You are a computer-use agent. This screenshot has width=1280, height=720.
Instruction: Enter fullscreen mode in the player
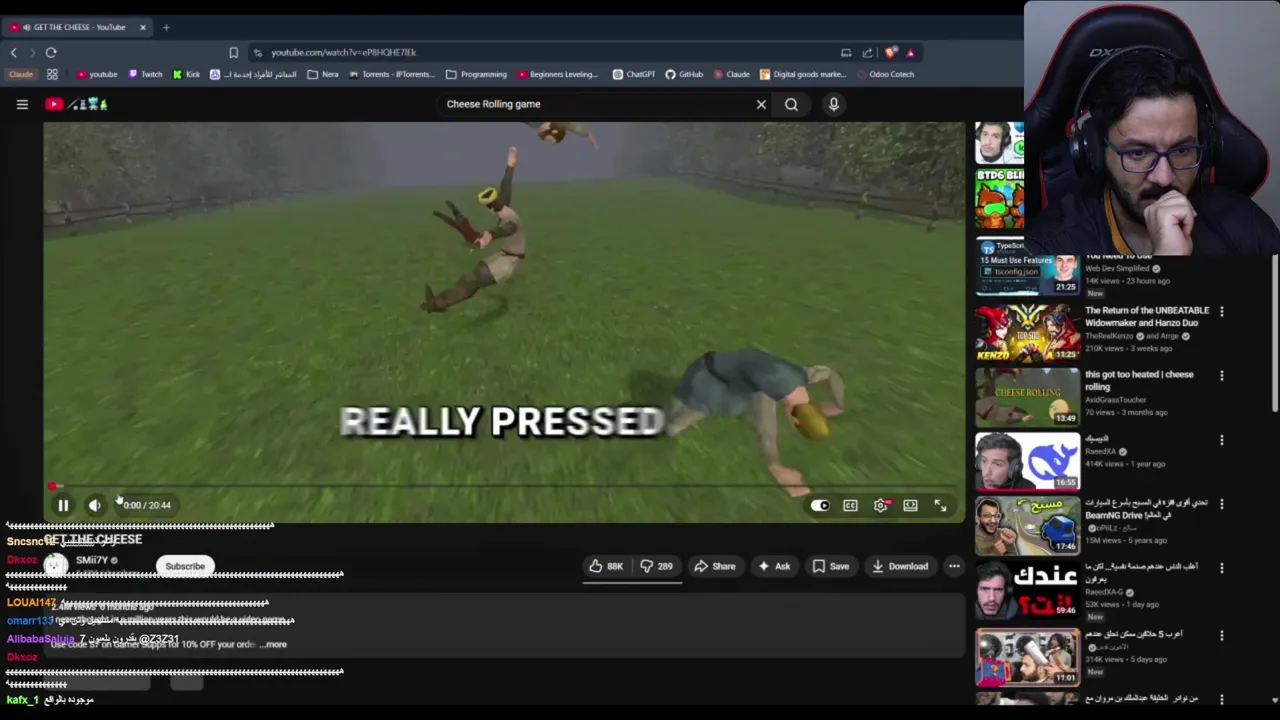click(x=940, y=505)
